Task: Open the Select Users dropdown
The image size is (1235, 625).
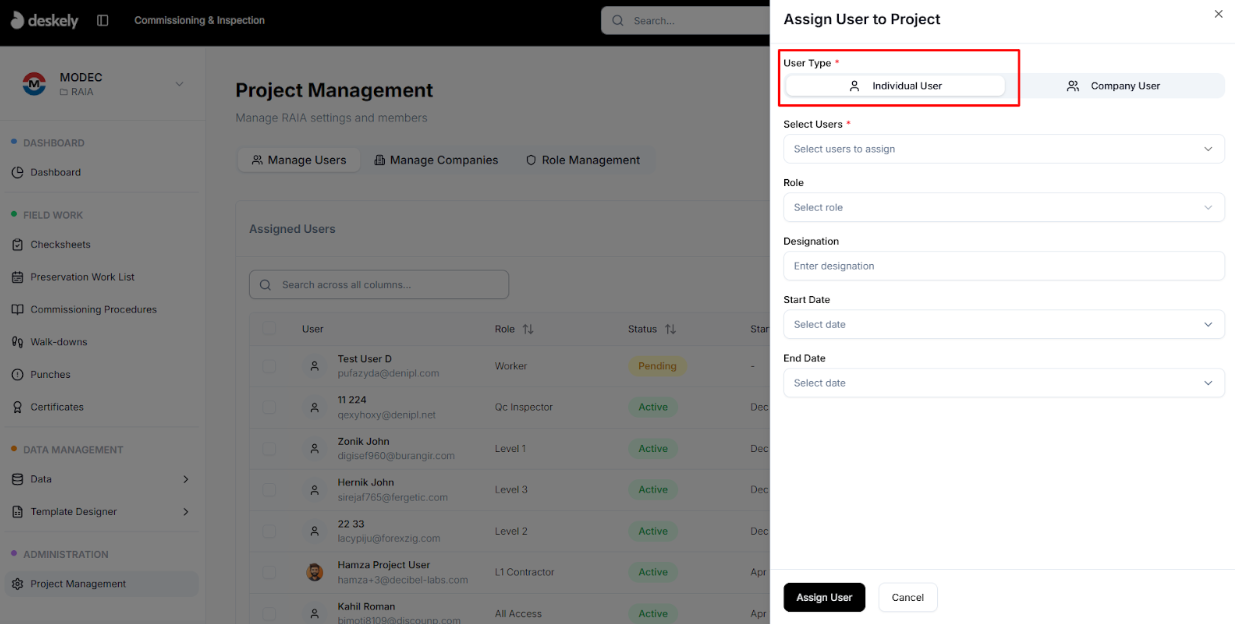Action: coord(1003,148)
